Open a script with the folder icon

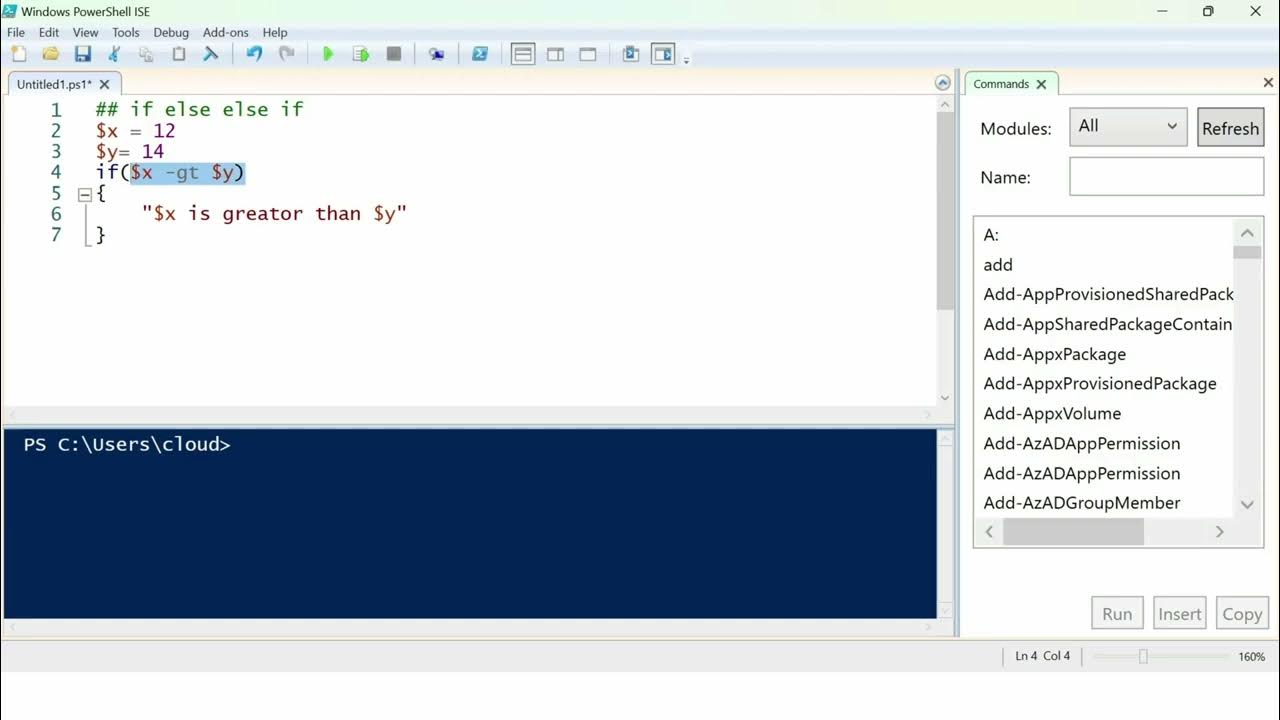click(50, 54)
